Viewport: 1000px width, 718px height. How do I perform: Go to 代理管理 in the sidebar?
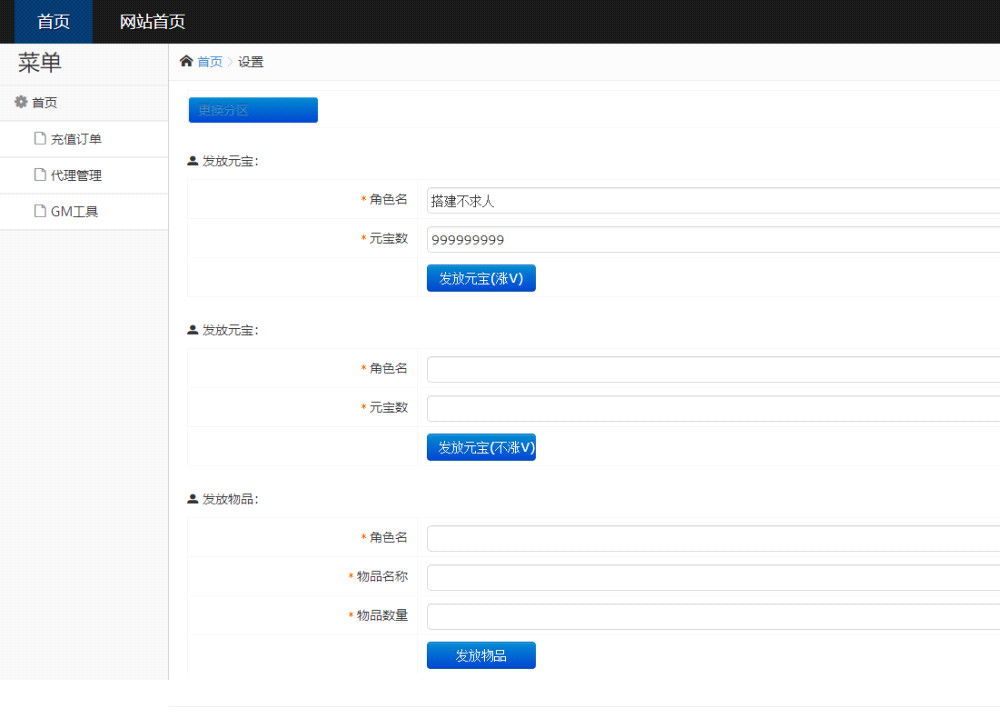click(76, 175)
